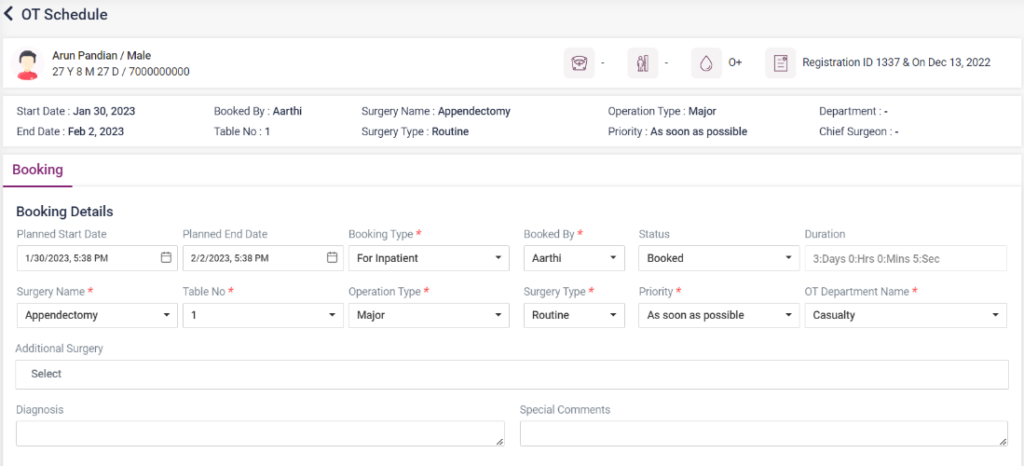Click the patient avatar icon
1024x466 pixels.
(28, 64)
